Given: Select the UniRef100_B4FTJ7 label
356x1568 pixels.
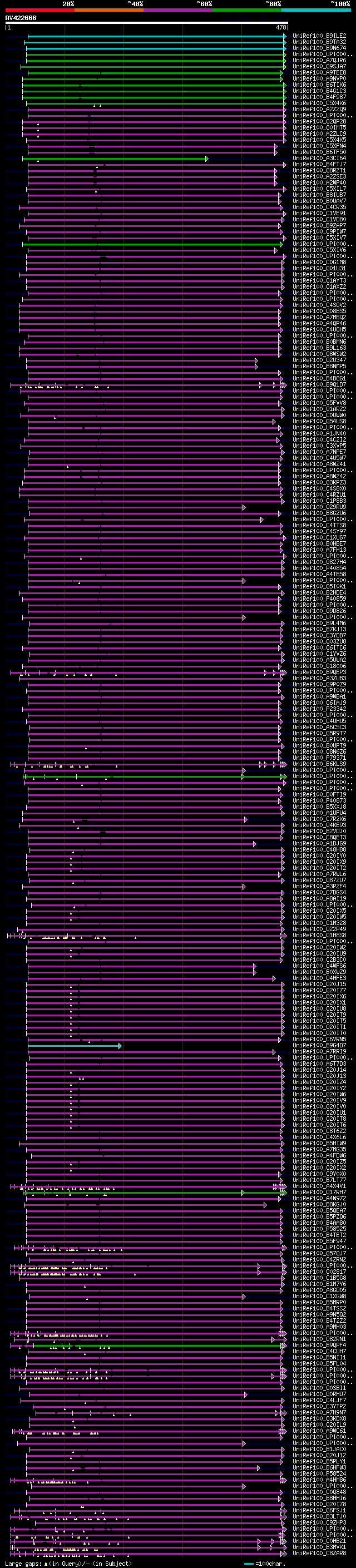Looking at the screenshot, I should [x=319, y=164].
